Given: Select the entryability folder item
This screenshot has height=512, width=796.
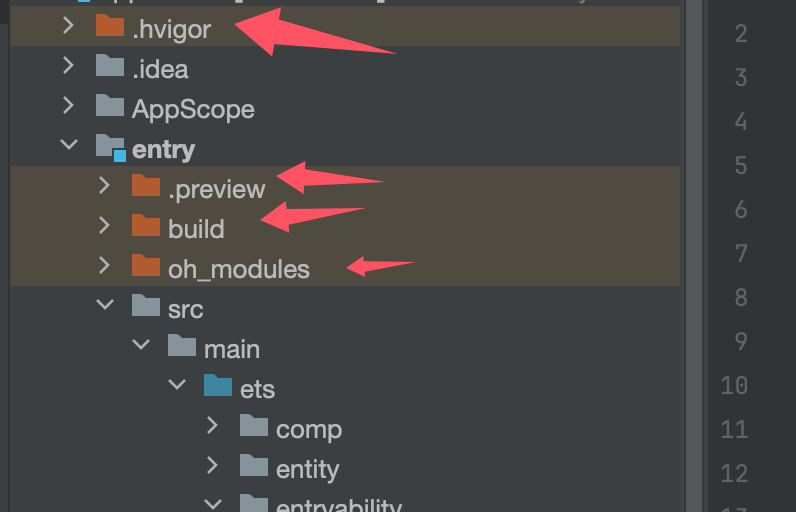Looking at the screenshot, I should 339,505.
